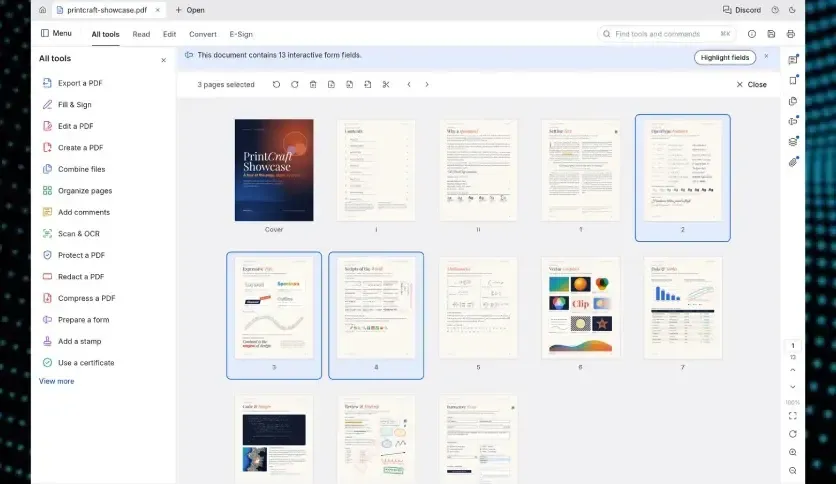836x484 pixels.
Task: Zoom in using the magnifier plus icon
Action: (x=793, y=452)
